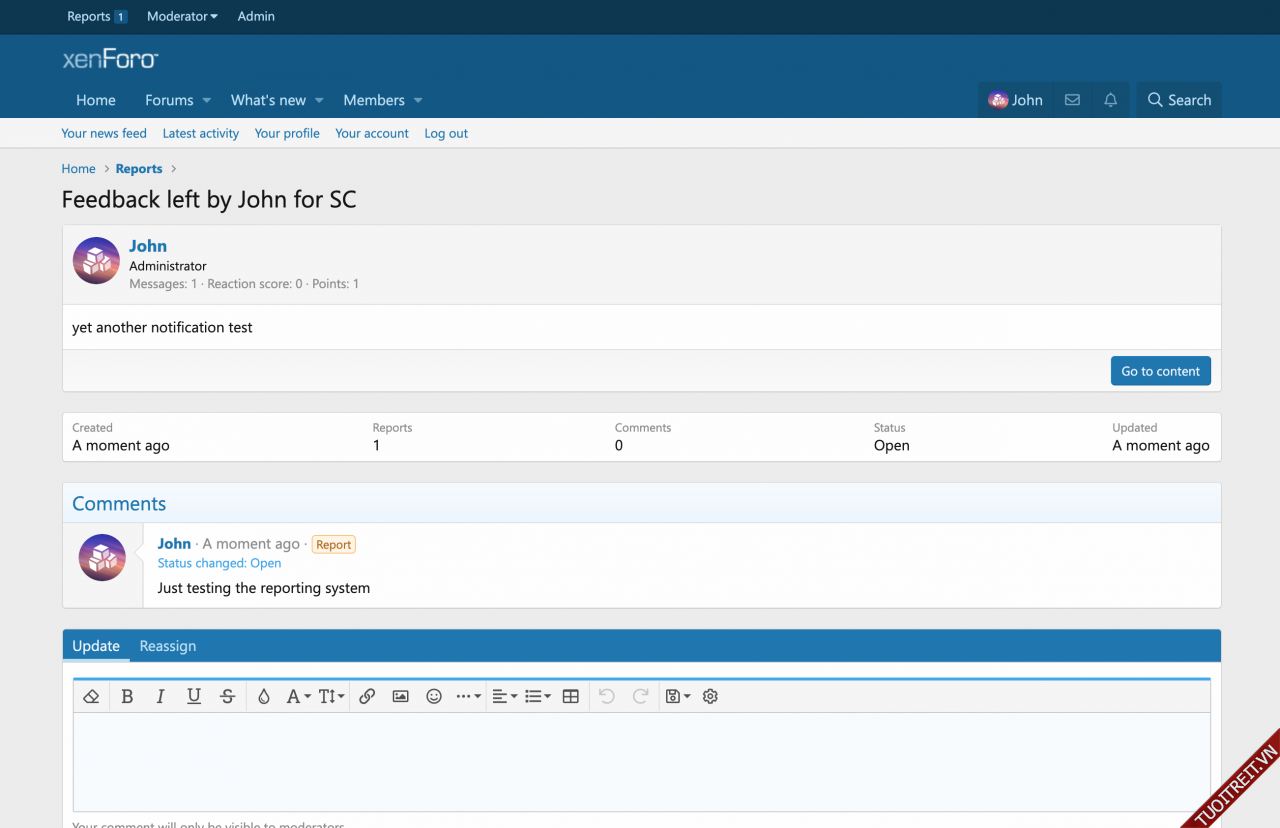Click the Insert link icon
Screen dimensions: 1280x828
[367, 696]
